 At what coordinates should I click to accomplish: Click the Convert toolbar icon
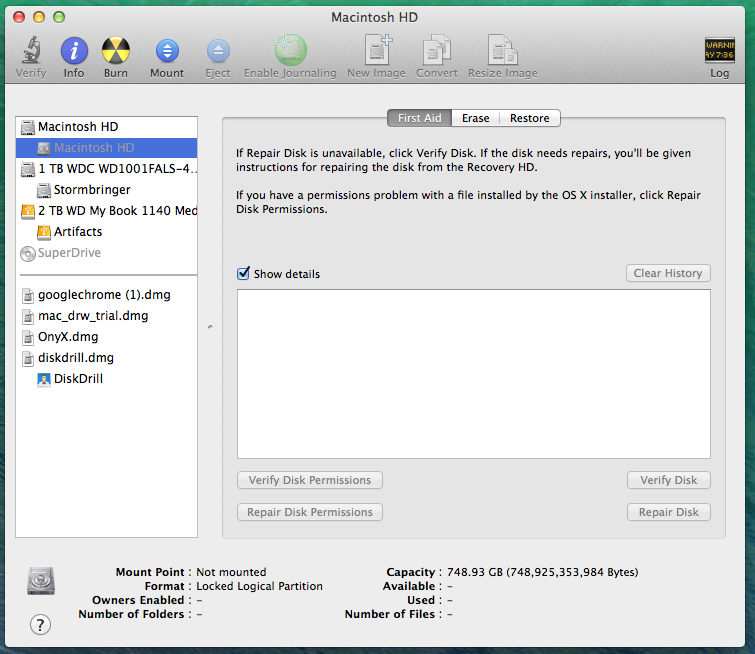tap(436, 50)
